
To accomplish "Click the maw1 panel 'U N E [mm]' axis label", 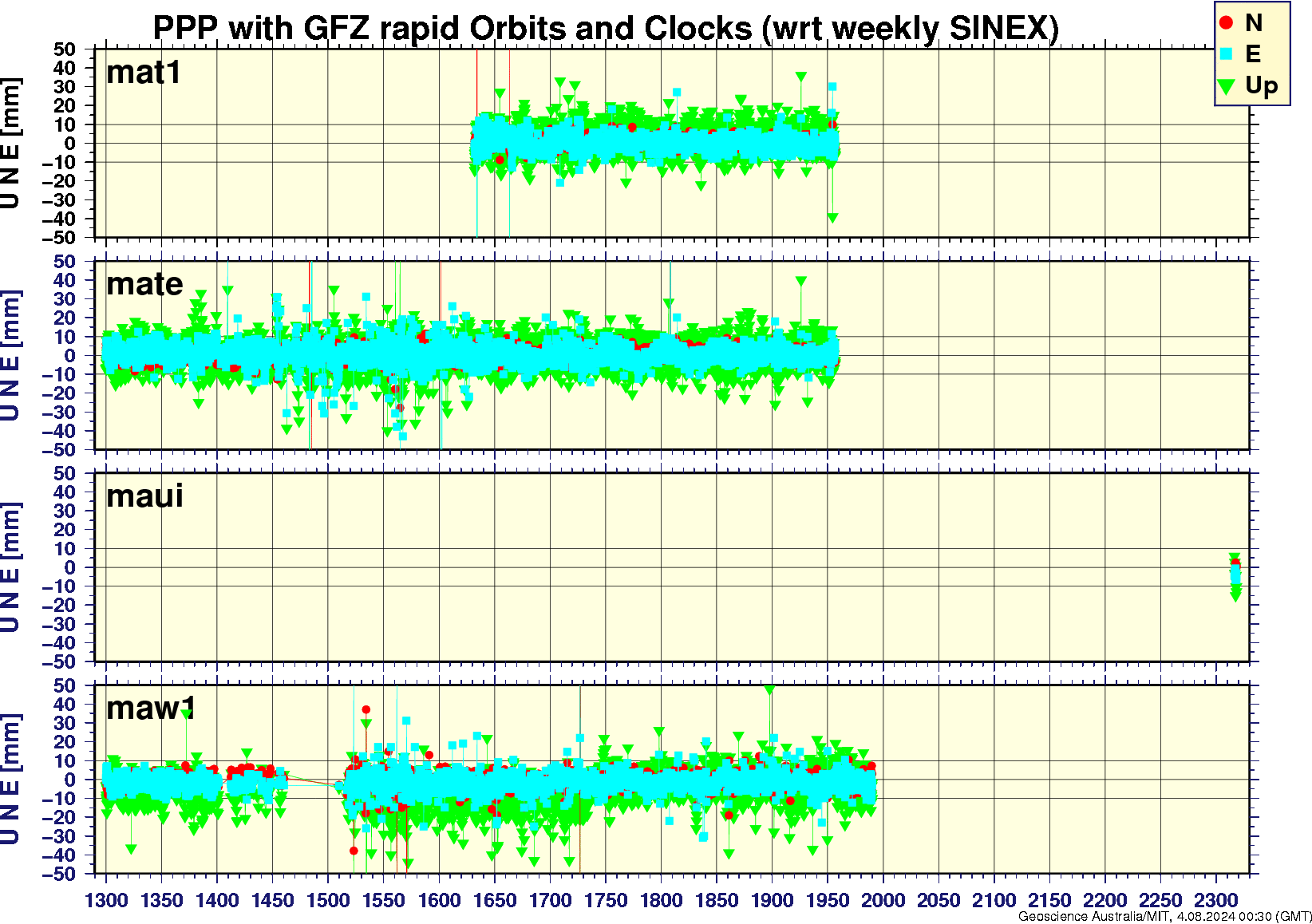I will tap(10, 780).
